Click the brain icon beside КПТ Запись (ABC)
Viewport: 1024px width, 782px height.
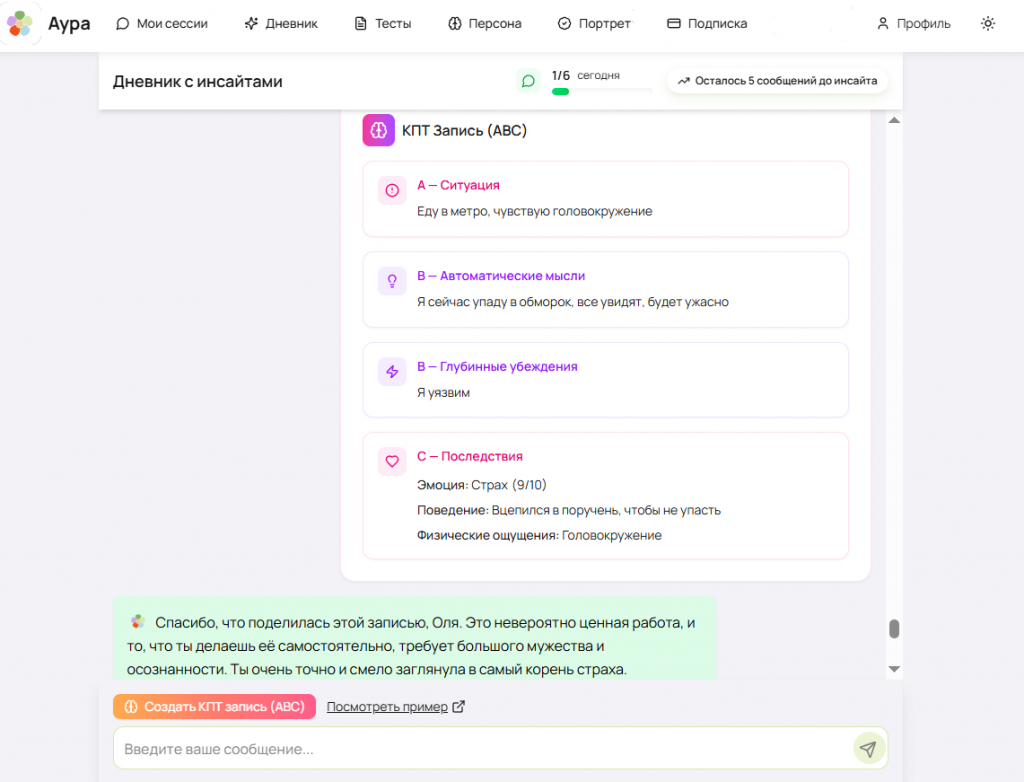(x=379, y=130)
